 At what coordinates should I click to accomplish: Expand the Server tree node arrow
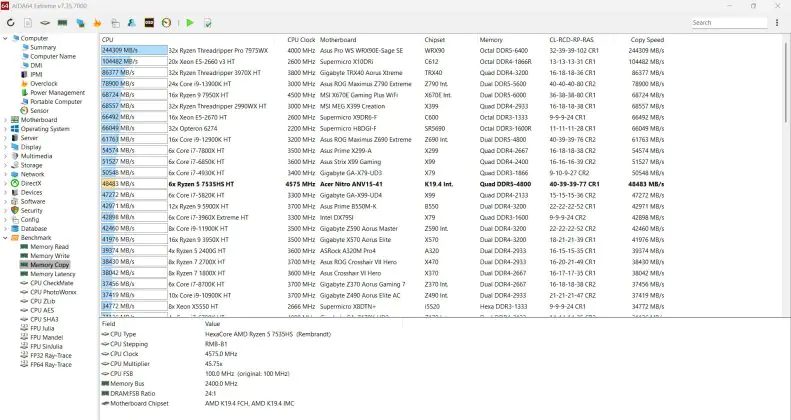pos(6,138)
